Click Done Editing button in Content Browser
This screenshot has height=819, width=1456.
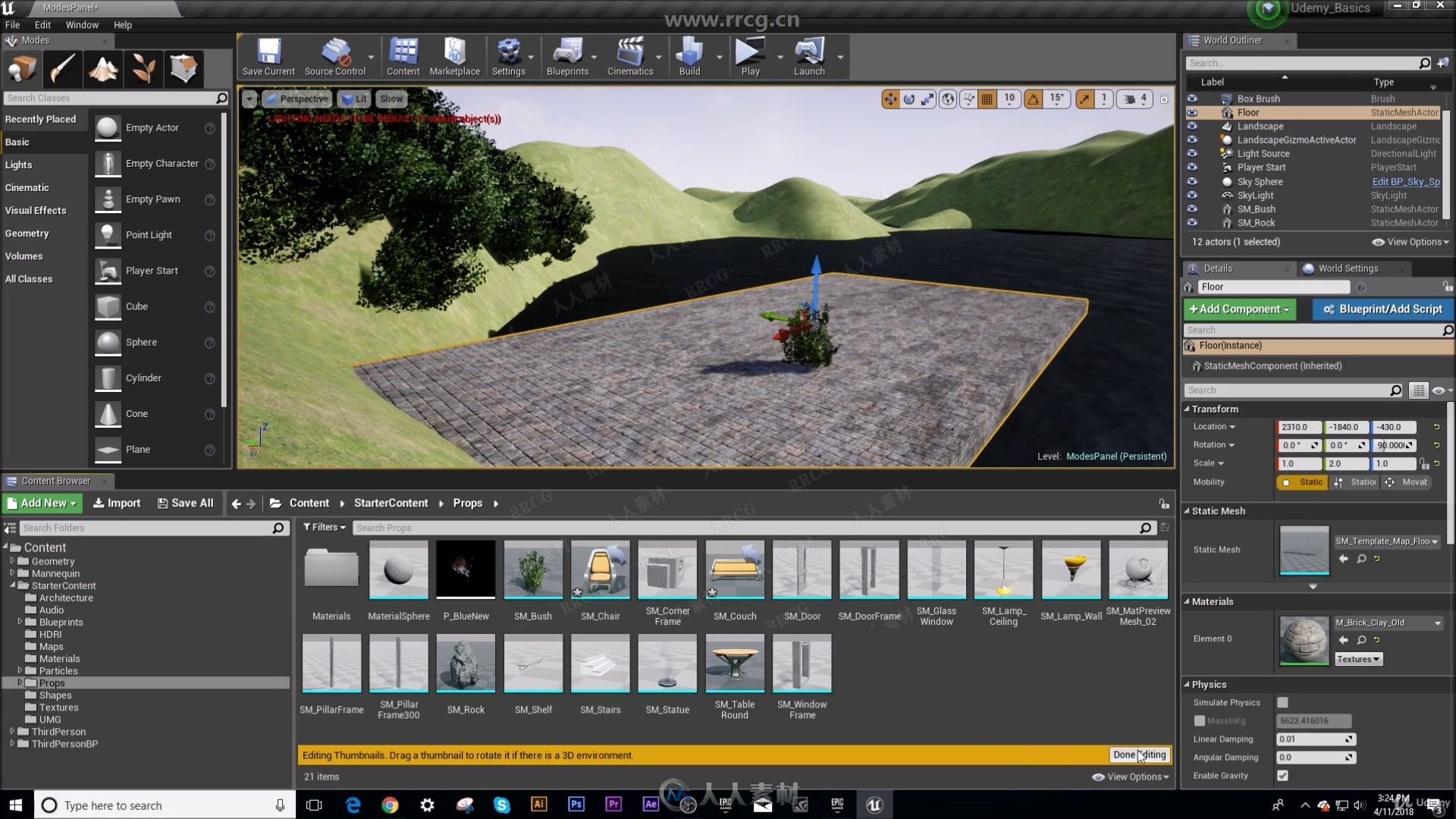pos(1140,754)
